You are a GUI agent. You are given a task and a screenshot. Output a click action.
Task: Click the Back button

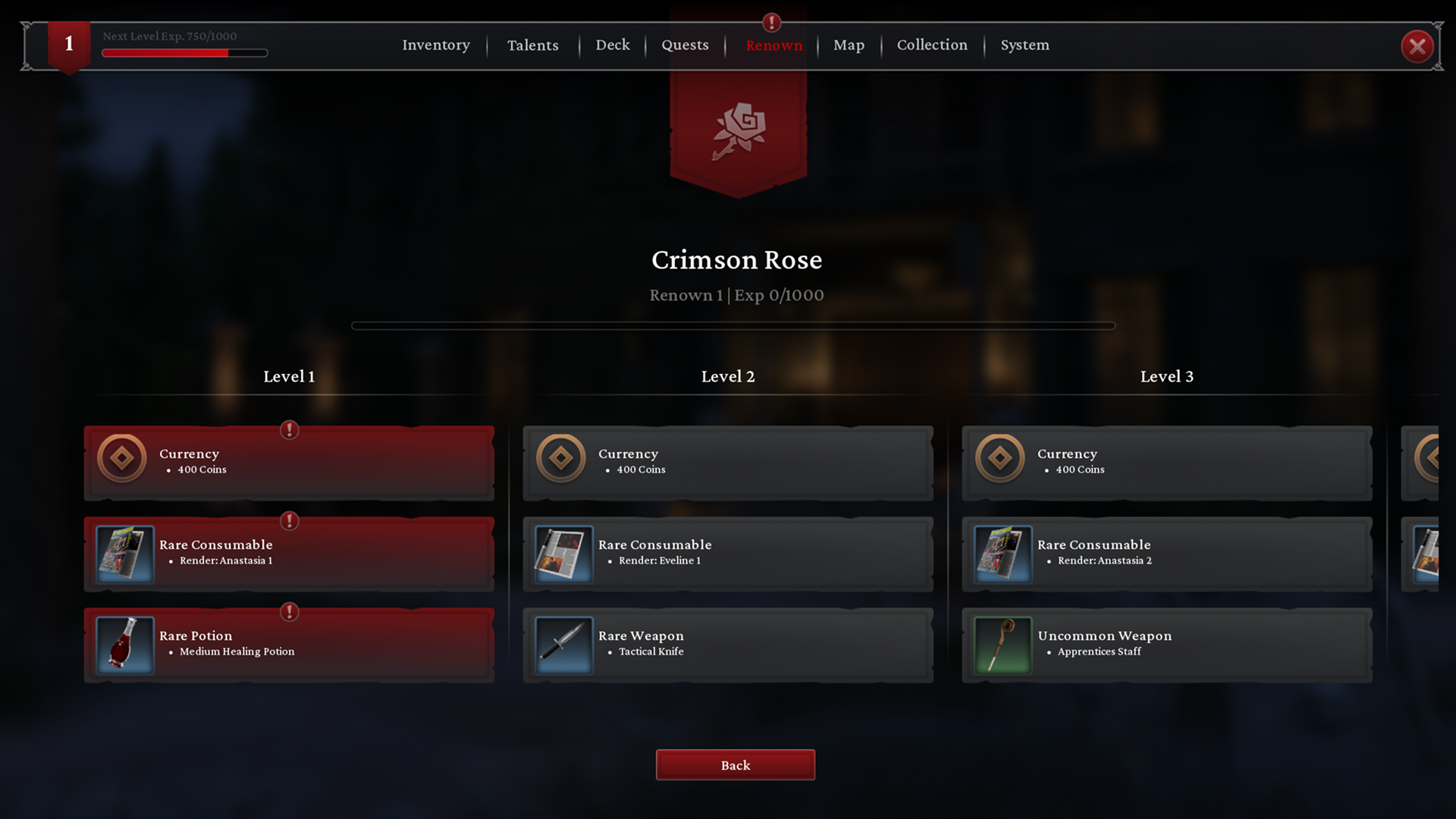pyautogui.click(x=736, y=765)
